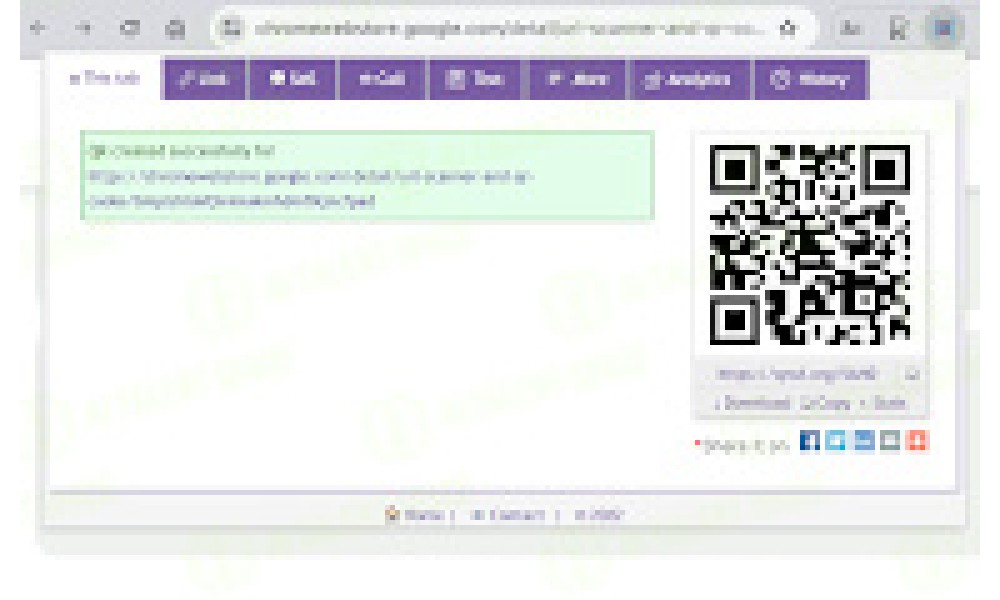Open the Home link in the footer
The width and height of the screenshot is (1000, 600).
[x=415, y=515]
